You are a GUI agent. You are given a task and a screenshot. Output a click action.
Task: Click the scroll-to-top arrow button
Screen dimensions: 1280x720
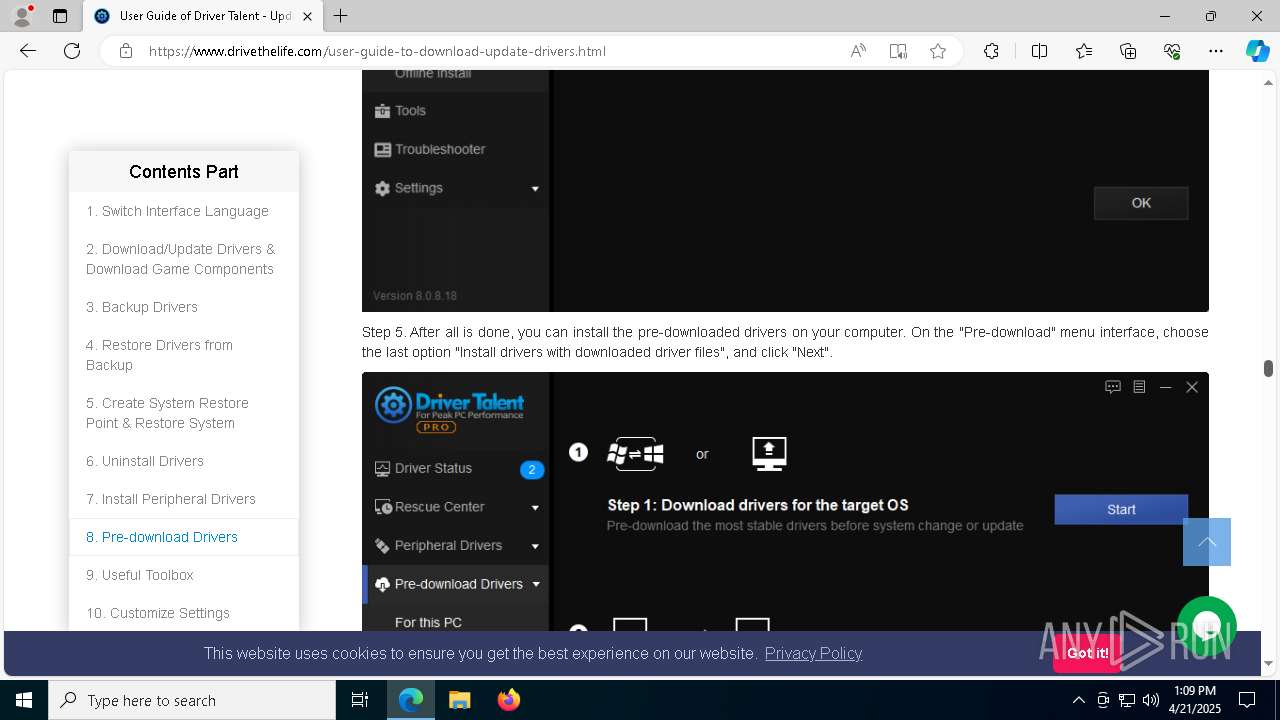point(1207,542)
